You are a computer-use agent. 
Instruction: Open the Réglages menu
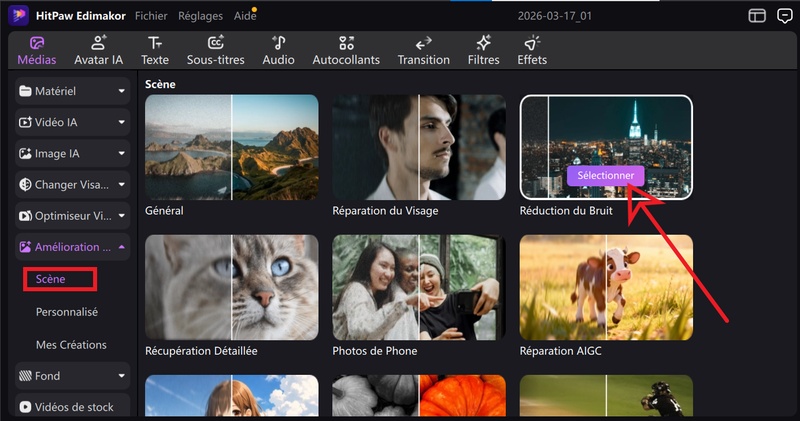click(201, 16)
